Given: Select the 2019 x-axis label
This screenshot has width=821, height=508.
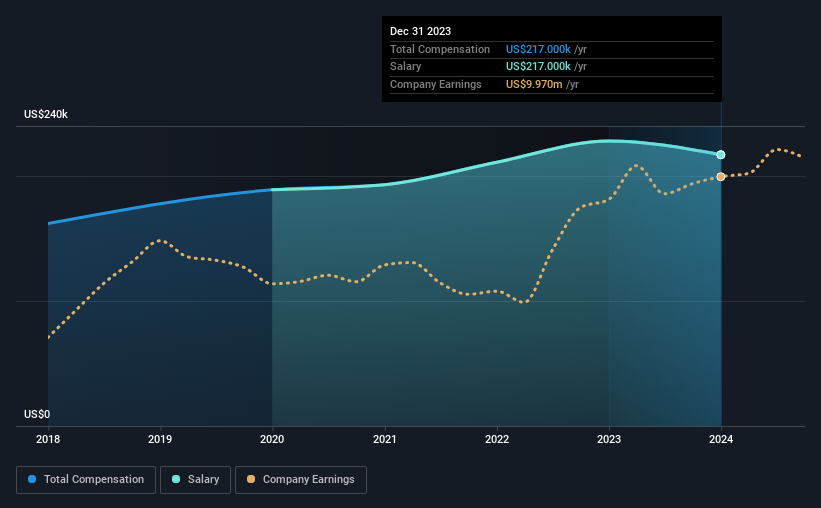Looking at the screenshot, I should tap(160, 439).
